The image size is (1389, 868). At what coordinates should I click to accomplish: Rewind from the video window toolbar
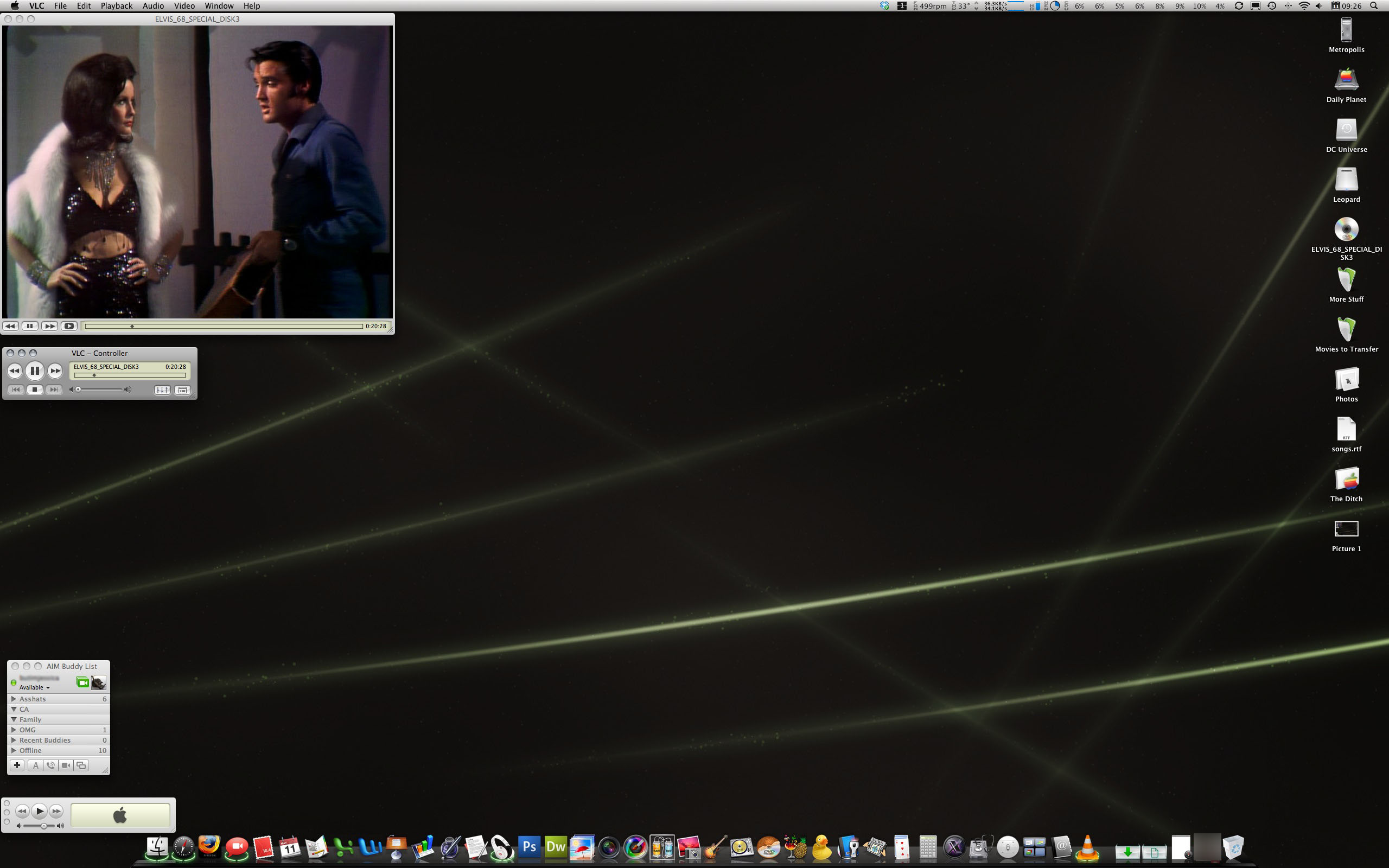click(x=10, y=326)
